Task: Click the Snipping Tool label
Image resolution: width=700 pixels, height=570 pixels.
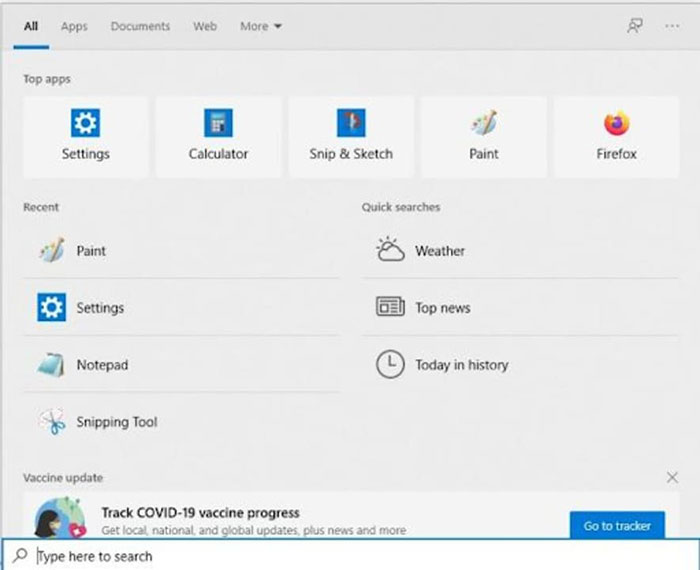Action: pyautogui.click(x=117, y=422)
